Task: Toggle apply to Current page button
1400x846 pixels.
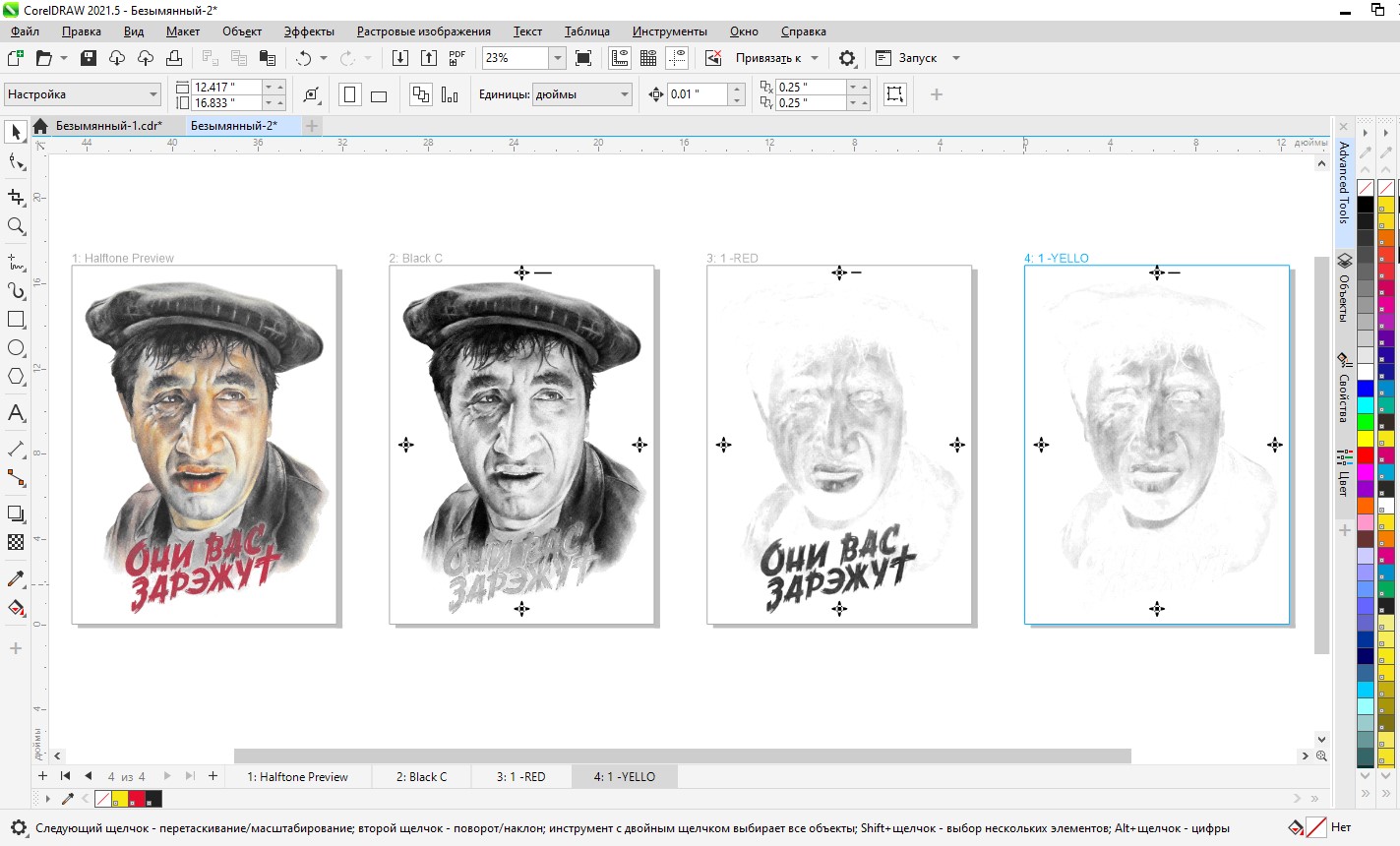Action: pos(450,94)
